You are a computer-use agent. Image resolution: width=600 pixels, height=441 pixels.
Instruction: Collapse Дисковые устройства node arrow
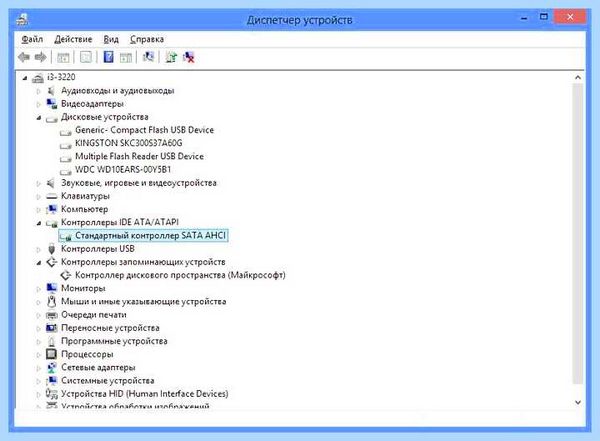[x=39, y=118]
